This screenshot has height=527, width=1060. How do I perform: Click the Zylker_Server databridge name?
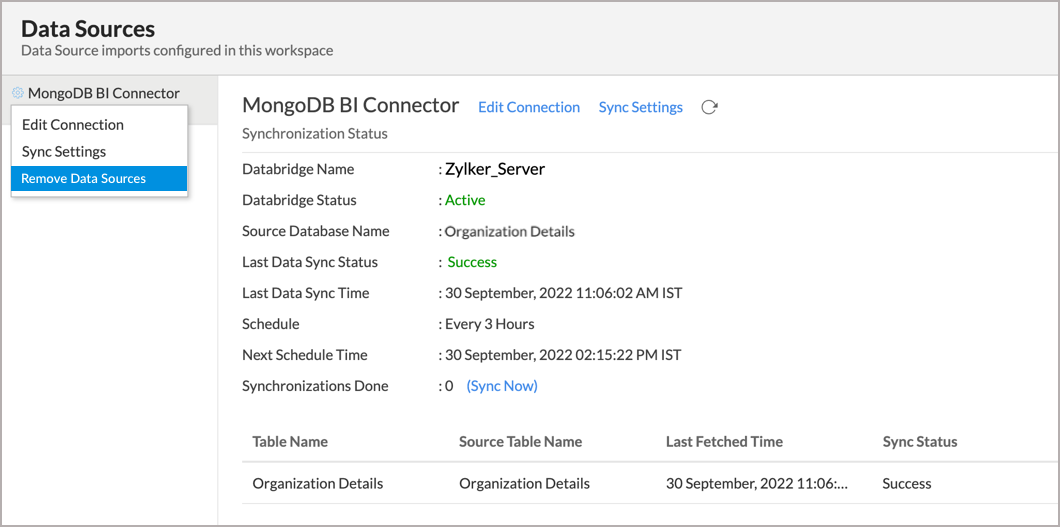click(x=495, y=170)
